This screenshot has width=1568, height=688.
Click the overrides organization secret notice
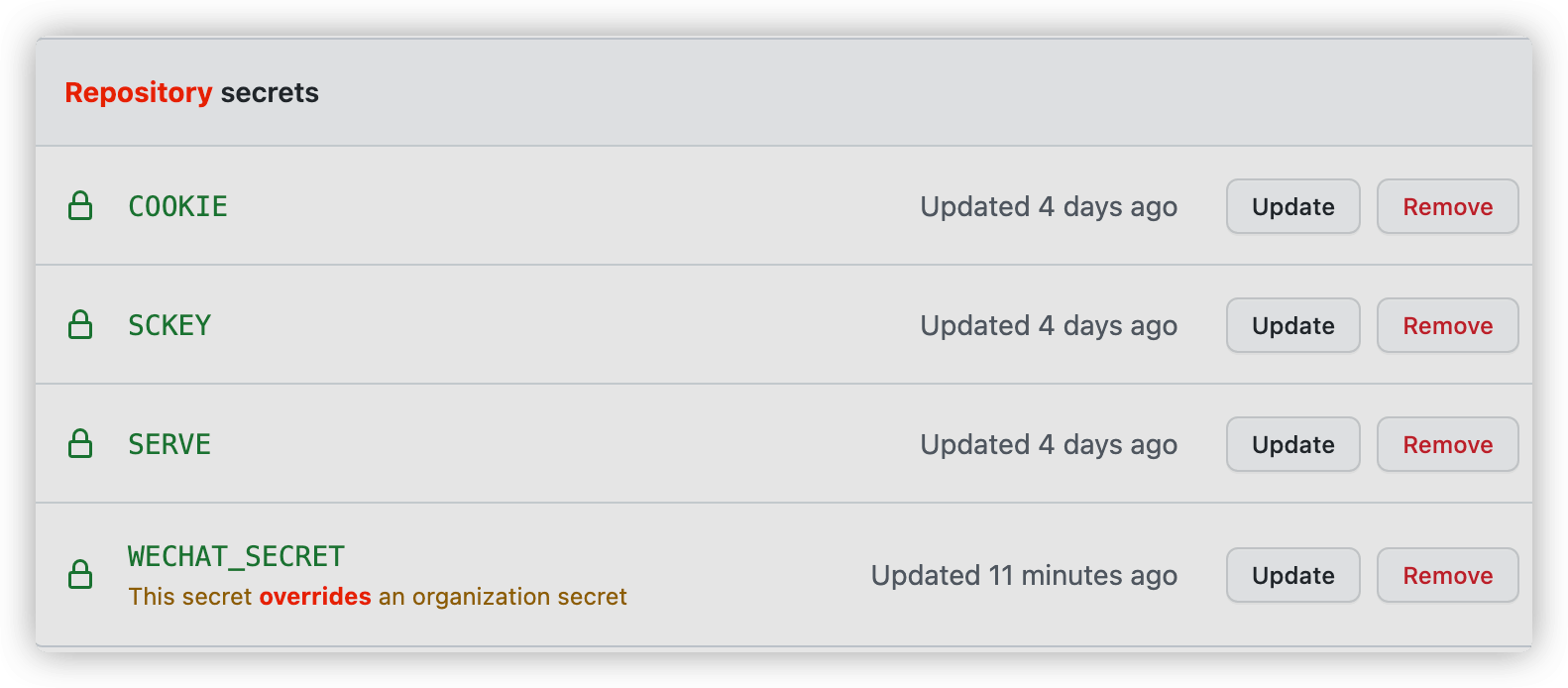pos(378,597)
